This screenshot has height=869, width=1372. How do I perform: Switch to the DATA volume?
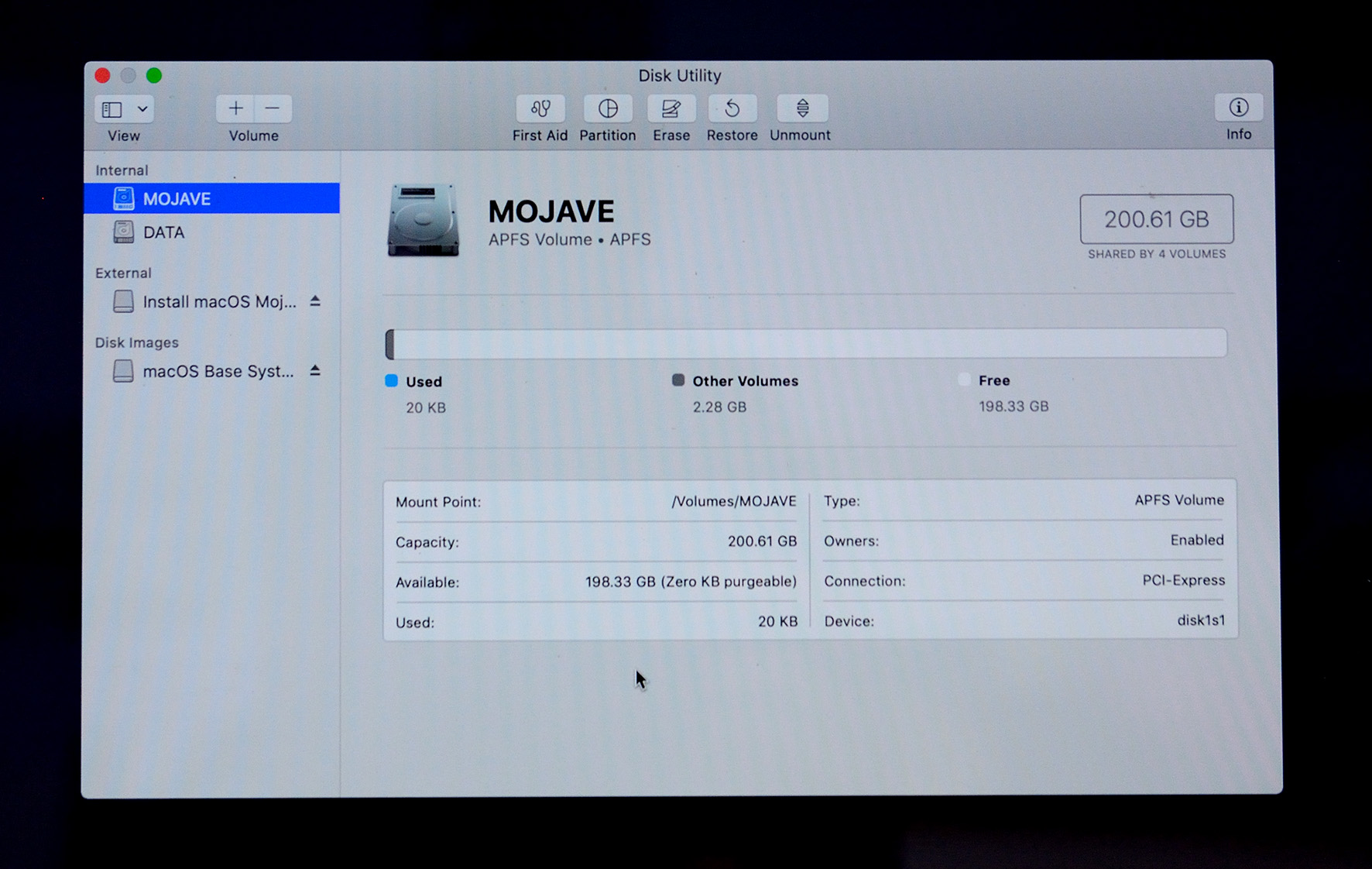click(x=164, y=232)
